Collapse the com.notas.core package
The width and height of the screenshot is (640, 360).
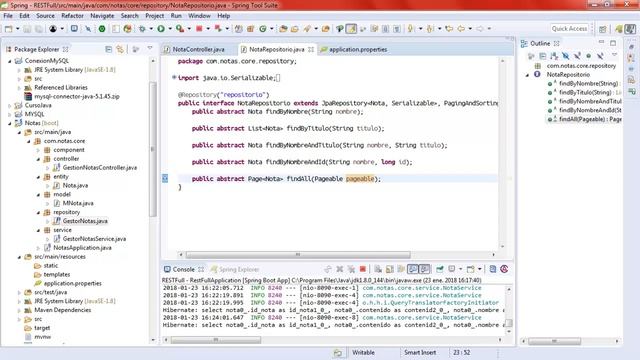click(x=29, y=141)
